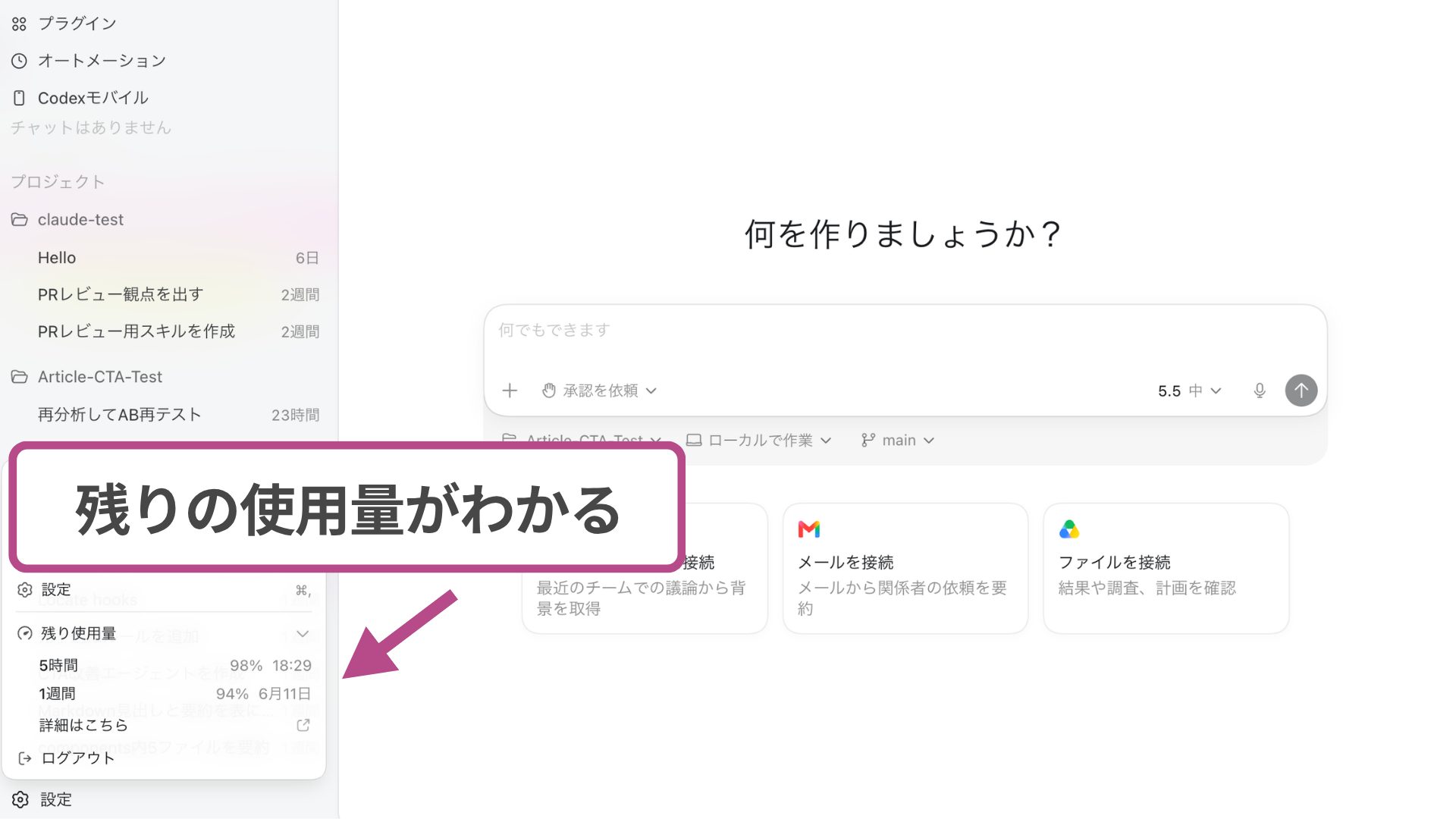
Task: Click the git branch icon beside main
Action: pyautogui.click(x=868, y=440)
